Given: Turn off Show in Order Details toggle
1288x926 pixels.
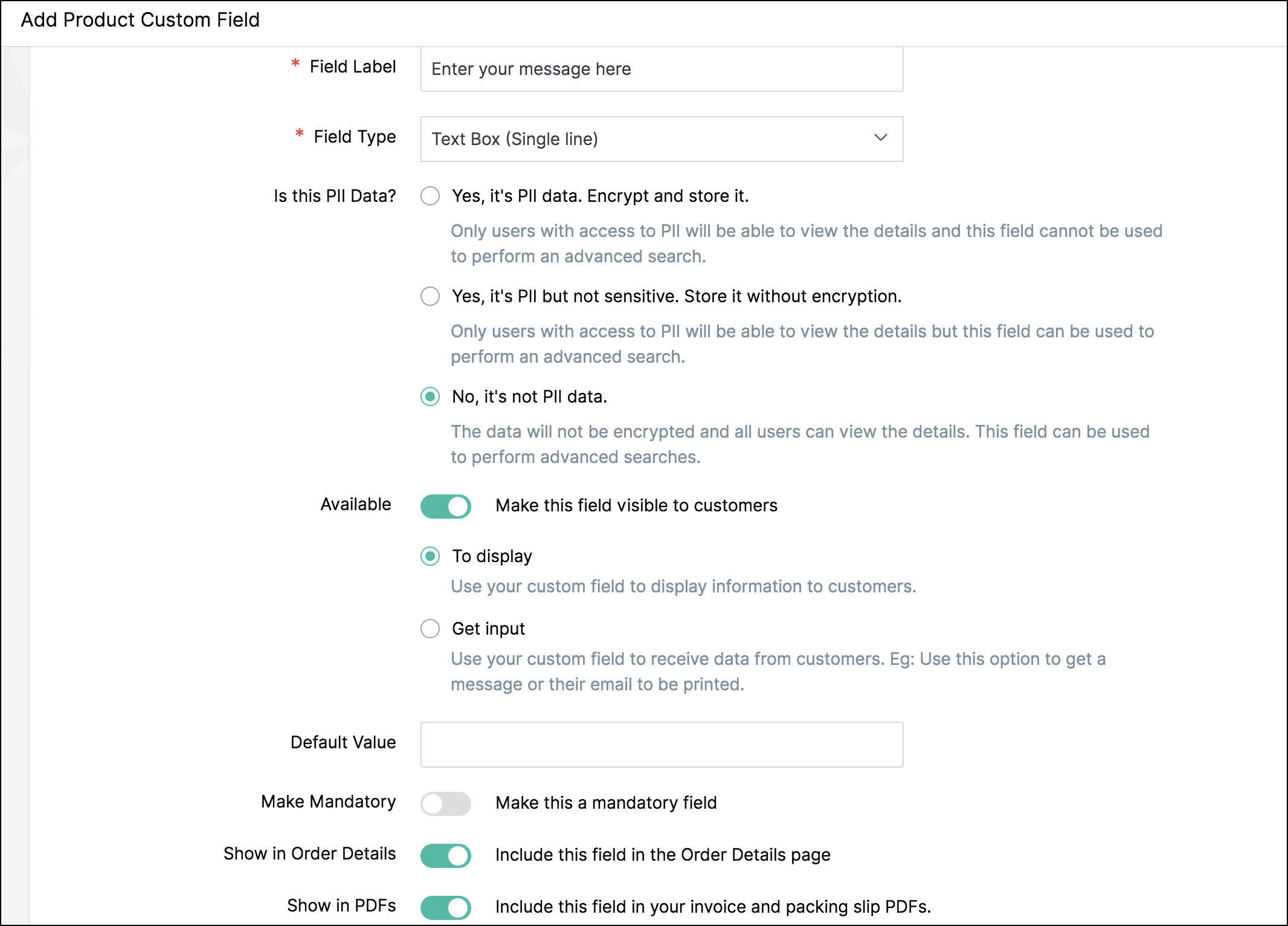Looking at the screenshot, I should pyautogui.click(x=446, y=855).
